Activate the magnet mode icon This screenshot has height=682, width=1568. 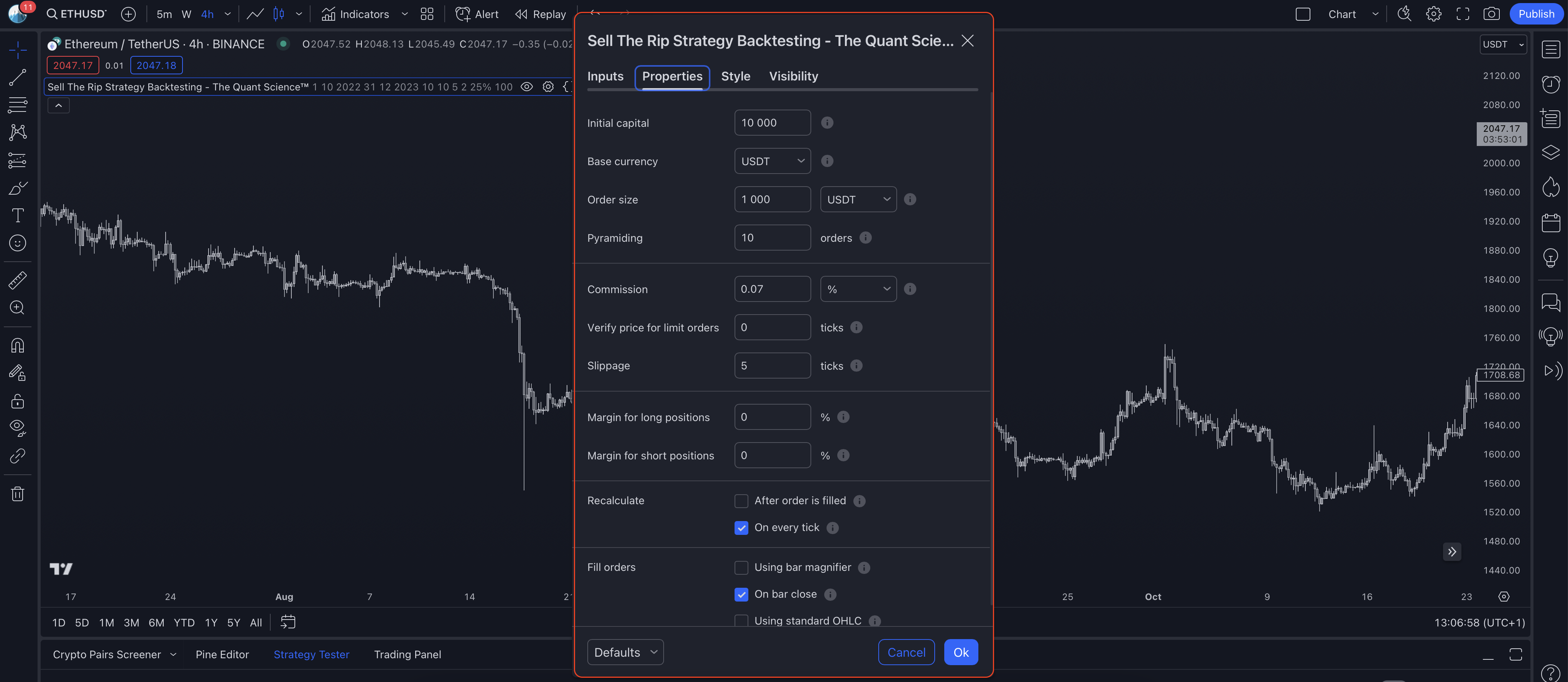click(18, 346)
